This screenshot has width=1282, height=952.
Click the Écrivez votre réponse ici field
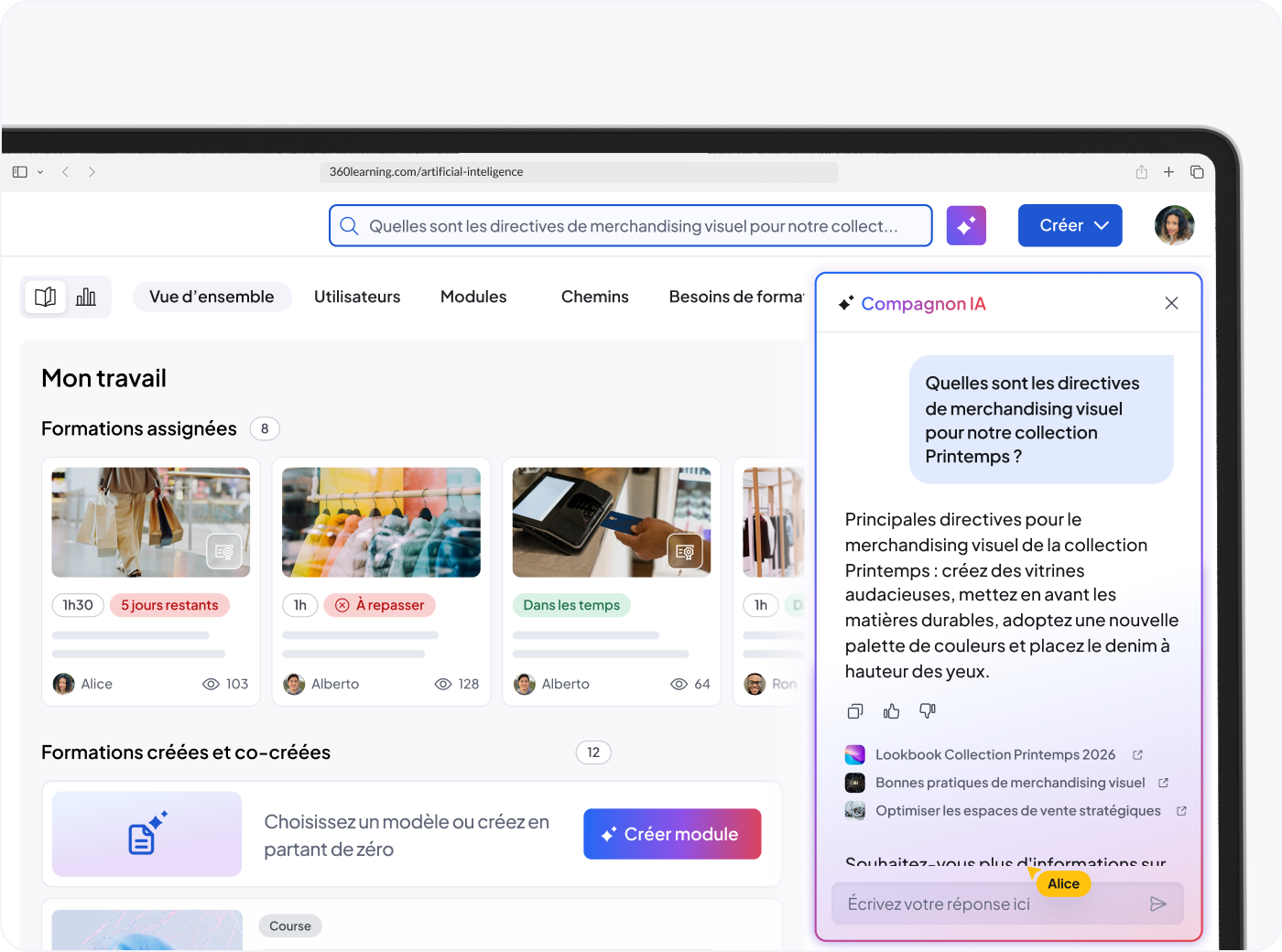(1007, 903)
